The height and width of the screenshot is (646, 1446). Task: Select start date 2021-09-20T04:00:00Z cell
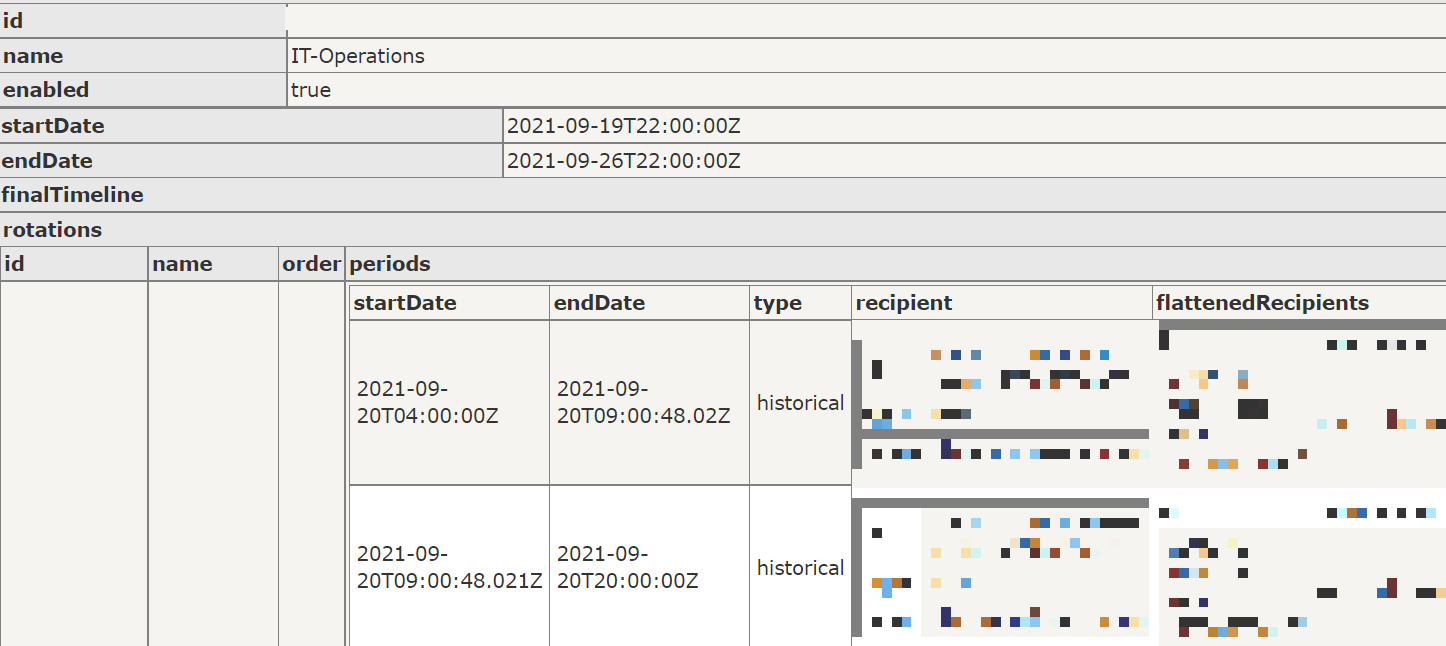pos(449,403)
